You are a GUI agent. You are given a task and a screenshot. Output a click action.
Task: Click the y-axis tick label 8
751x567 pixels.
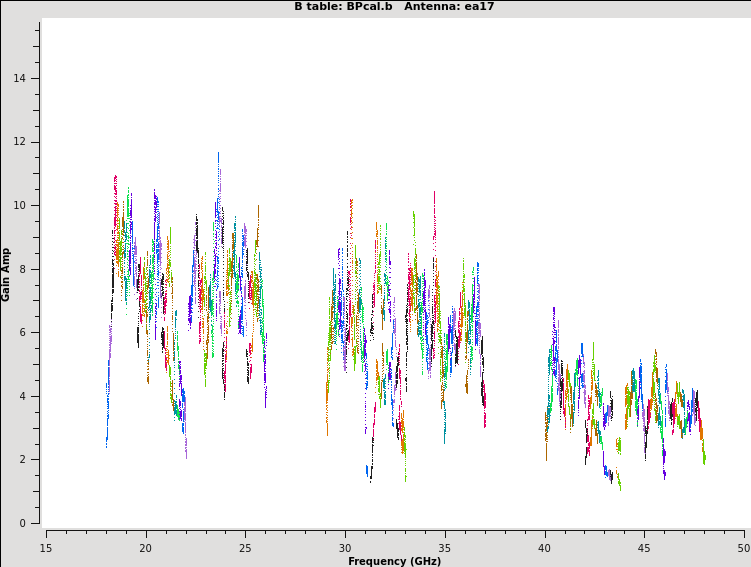24,269
